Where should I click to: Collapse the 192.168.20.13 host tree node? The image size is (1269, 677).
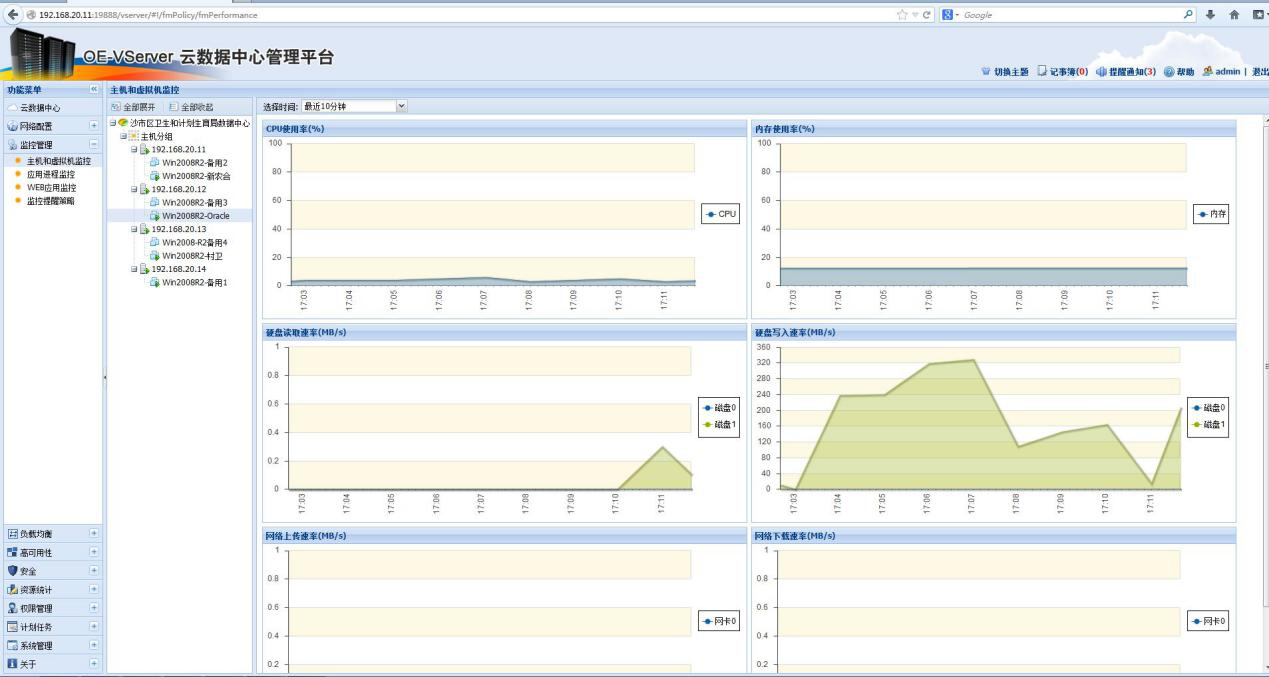tap(135, 229)
